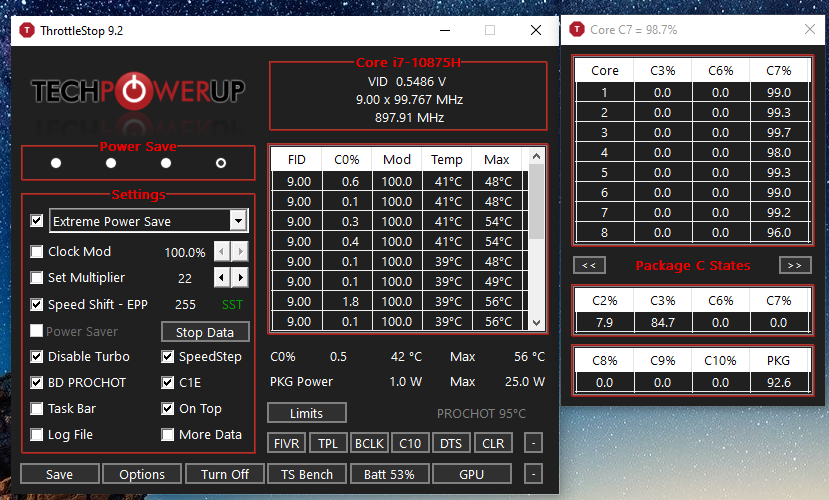Open the Options dialog
The image size is (829, 500).
coord(142,474)
